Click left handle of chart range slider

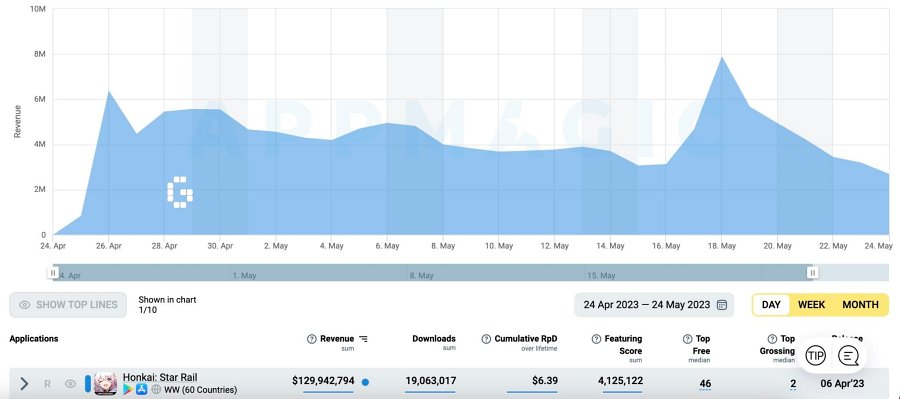click(x=53, y=273)
